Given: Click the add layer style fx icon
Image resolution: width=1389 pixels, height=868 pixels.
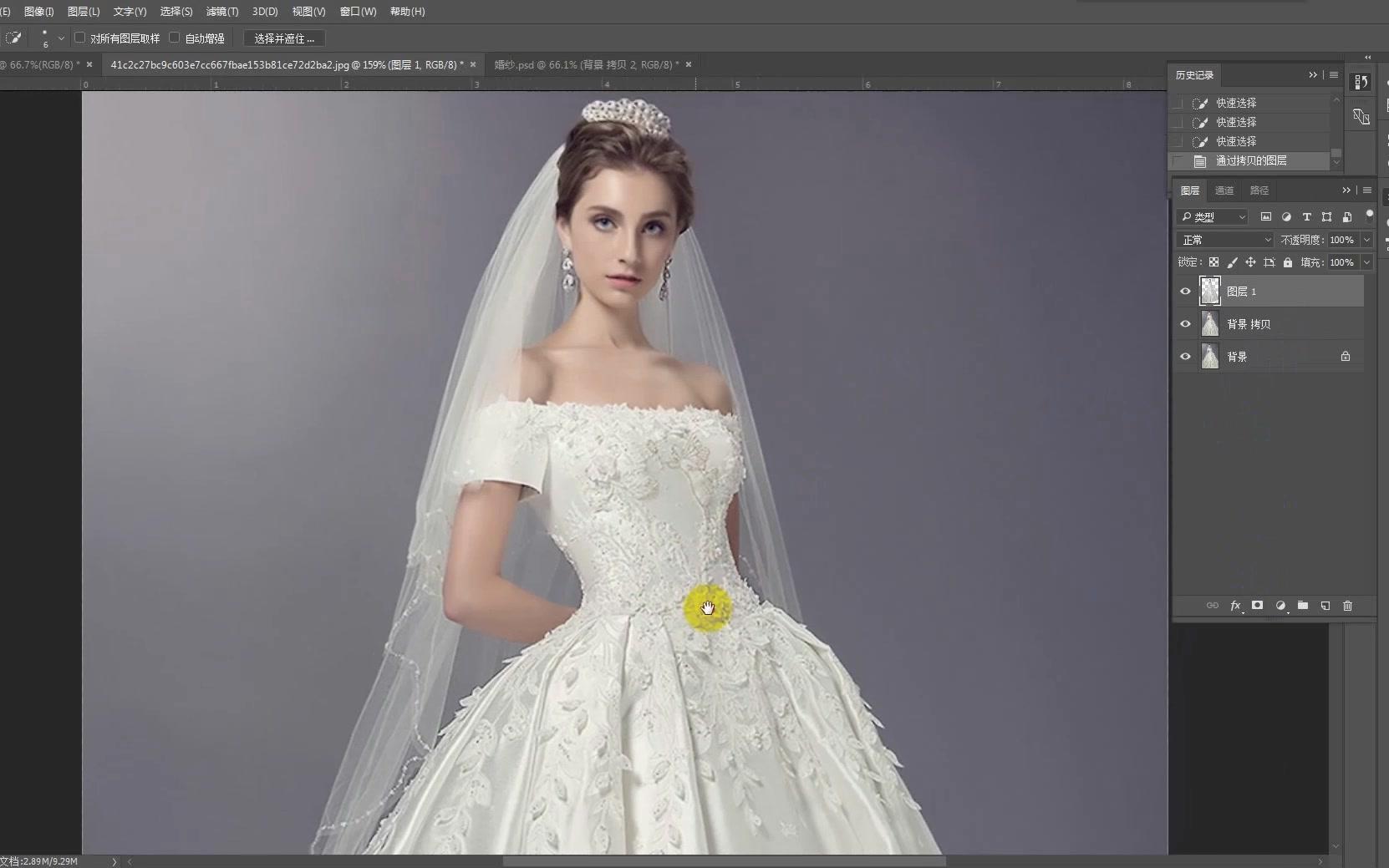Looking at the screenshot, I should (x=1235, y=606).
